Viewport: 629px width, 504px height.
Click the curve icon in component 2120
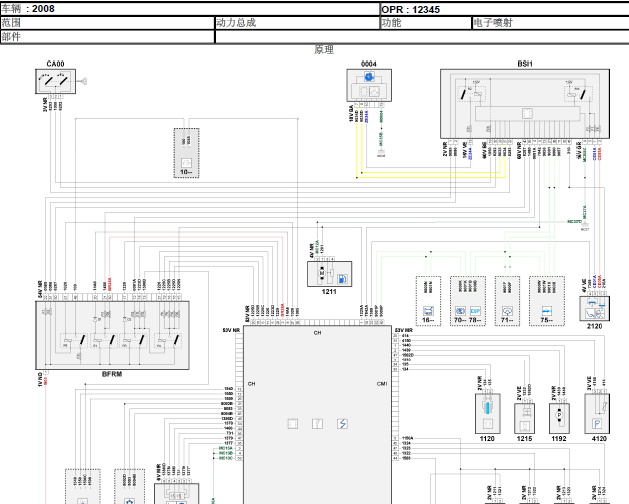point(590,313)
